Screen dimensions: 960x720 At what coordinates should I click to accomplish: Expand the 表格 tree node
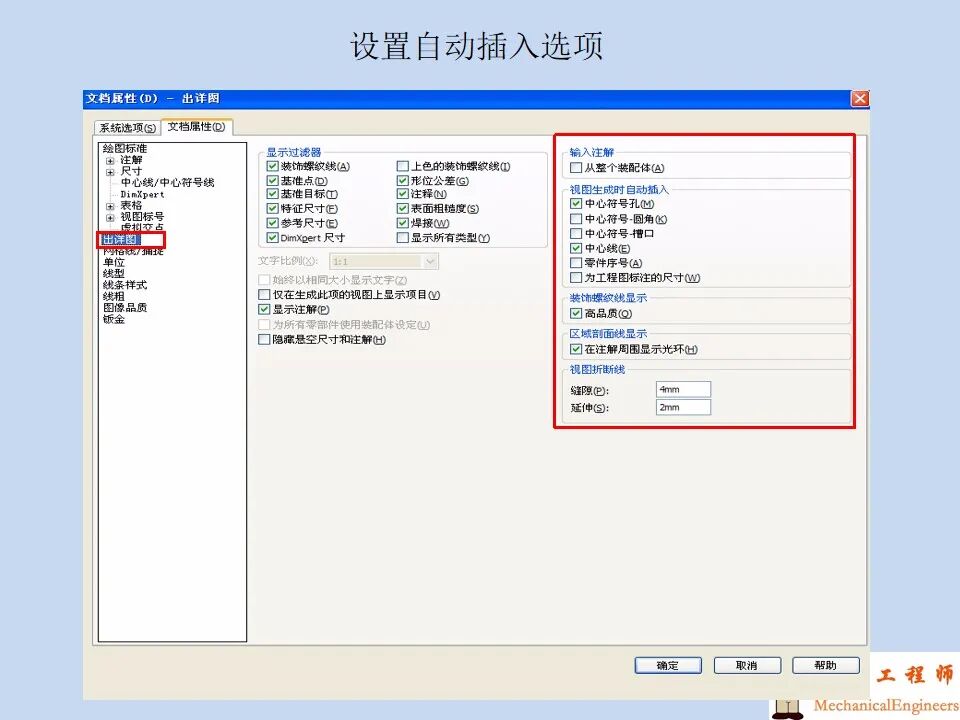(109, 207)
